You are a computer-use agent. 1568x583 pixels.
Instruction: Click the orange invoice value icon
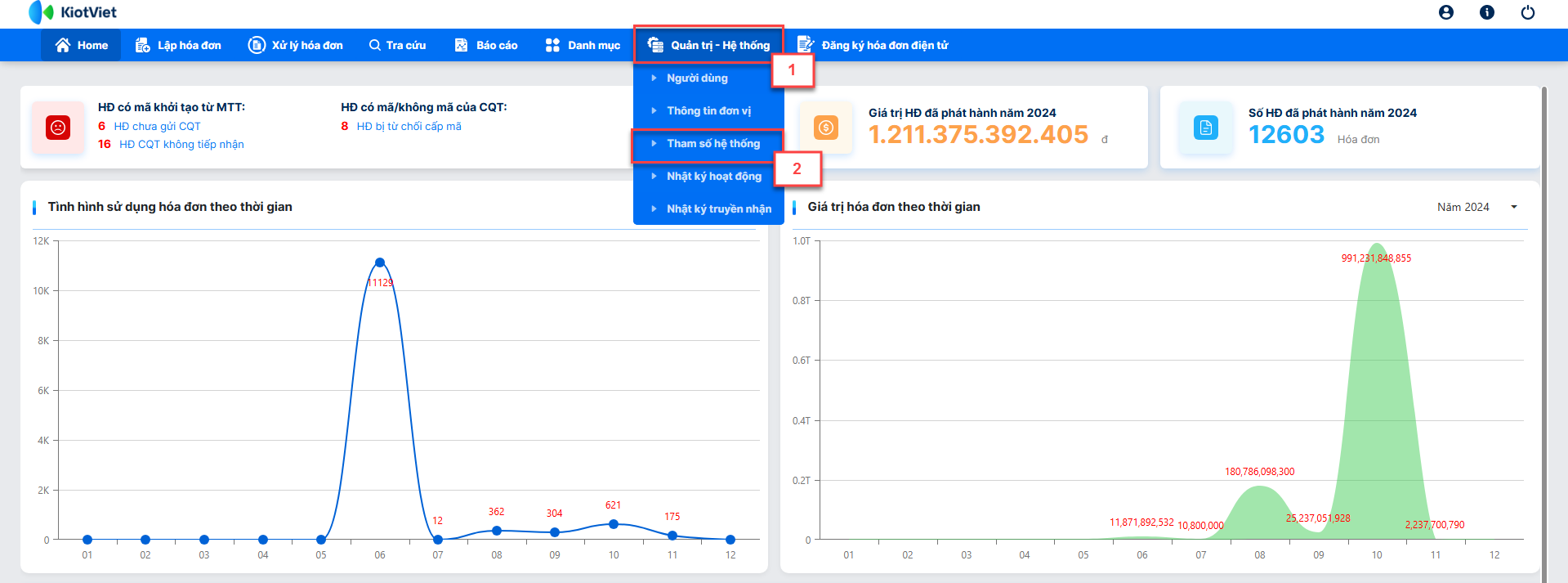(826, 128)
